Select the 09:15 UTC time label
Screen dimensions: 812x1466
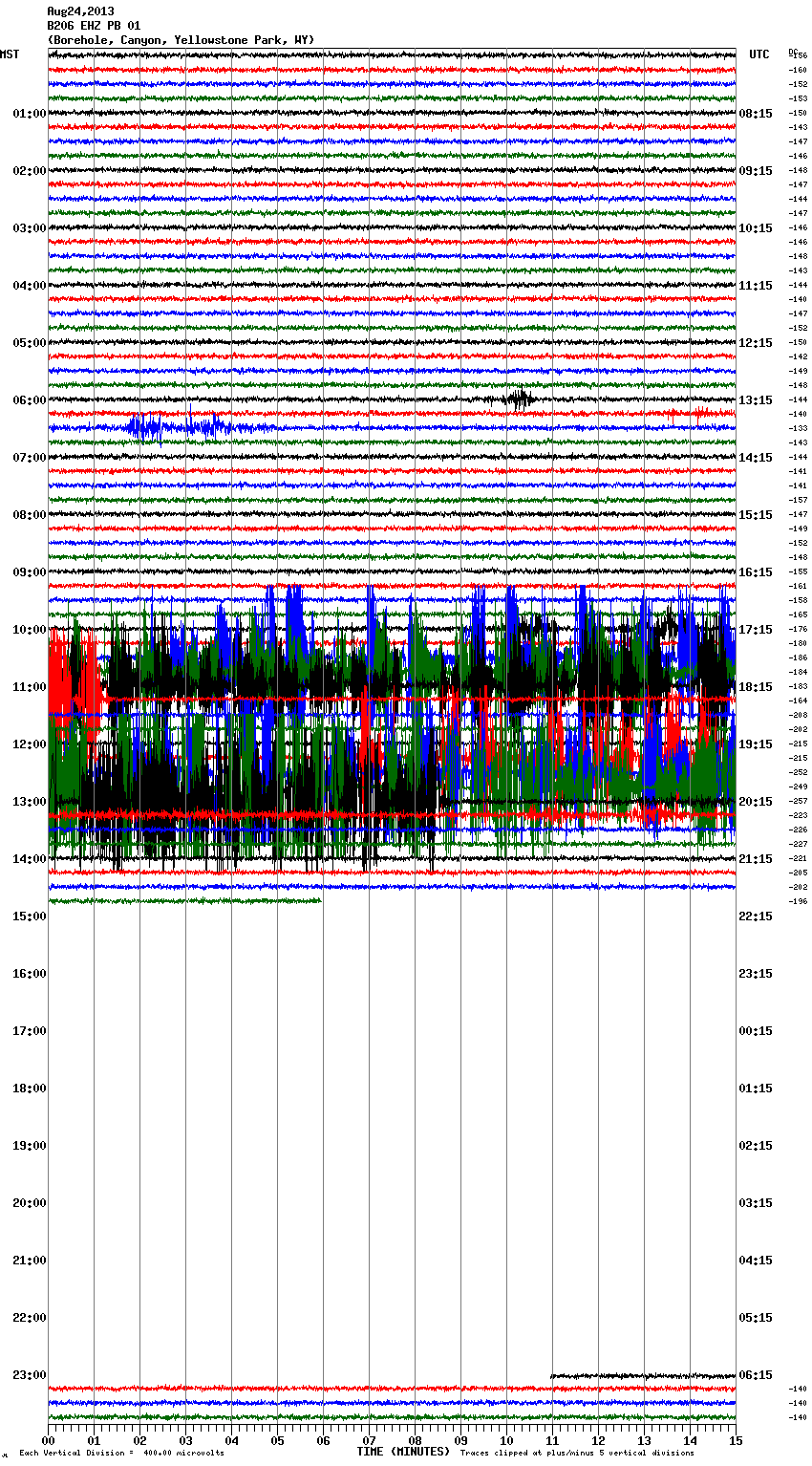(756, 171)
